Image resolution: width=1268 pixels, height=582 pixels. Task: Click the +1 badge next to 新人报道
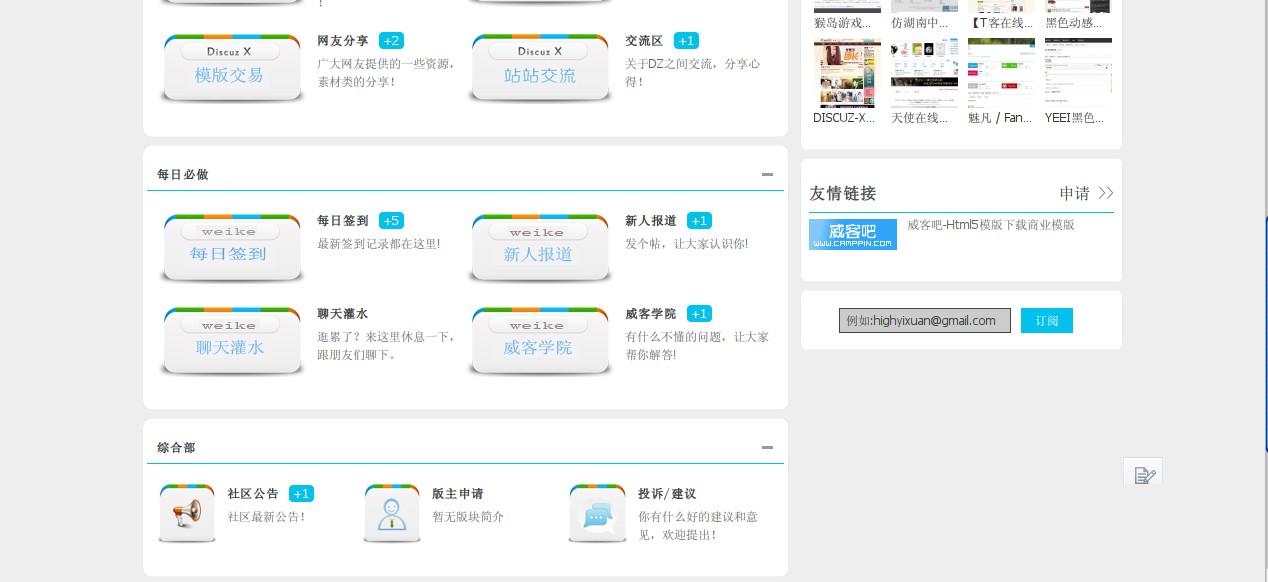point(699,221)
